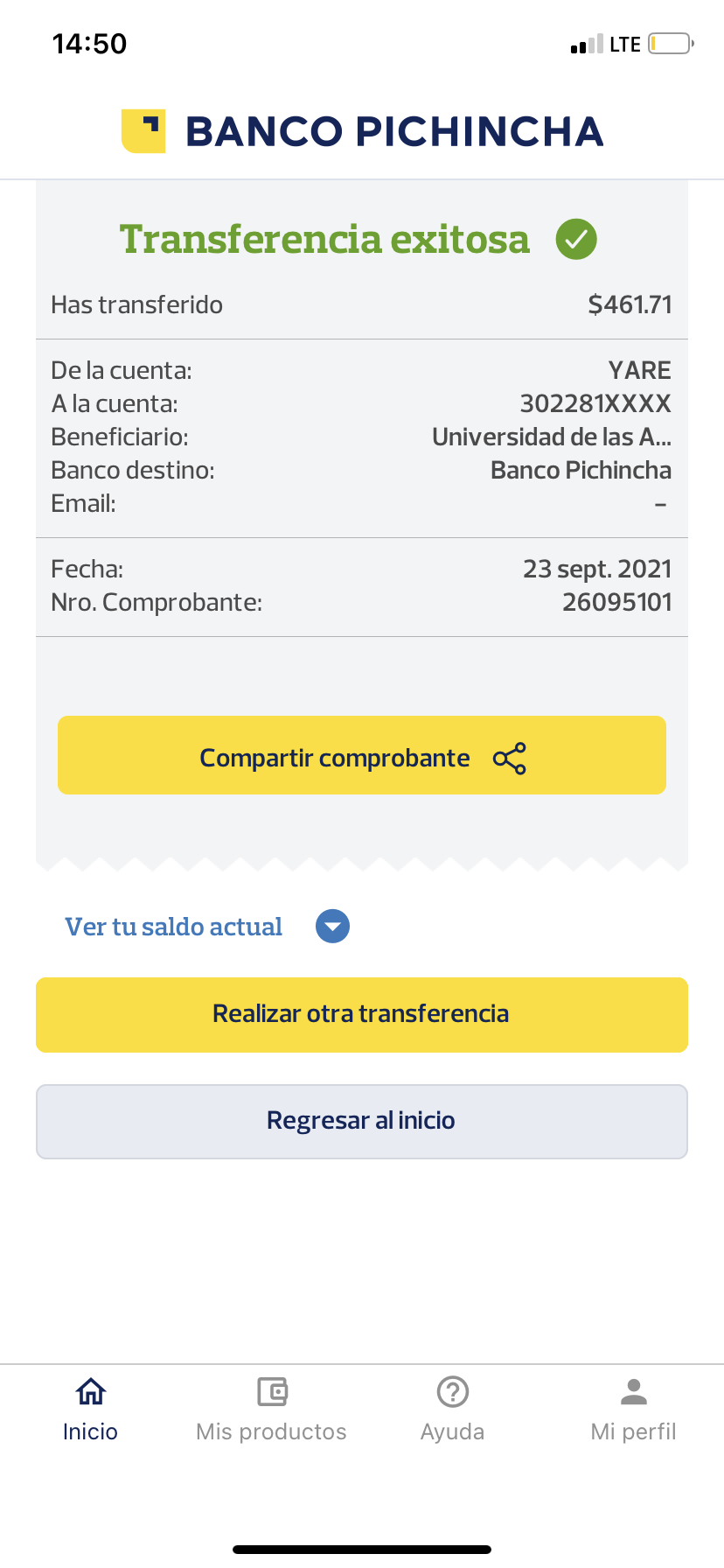Switch to the Ayuda tab label
Viewport: 724px width, 1568px height.
pyautogui.click(x=453, y=1431)
